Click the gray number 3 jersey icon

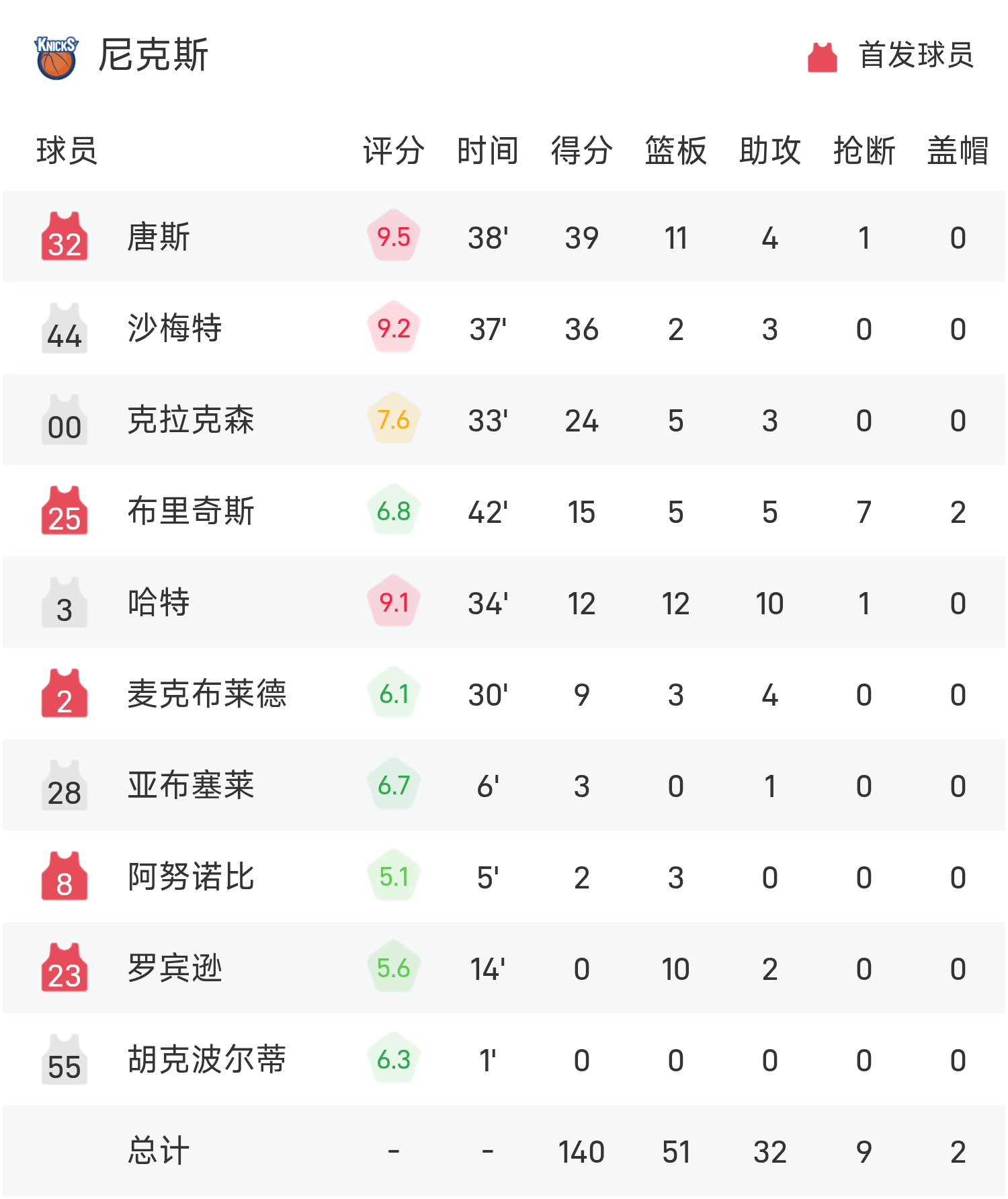click(65, 602)
